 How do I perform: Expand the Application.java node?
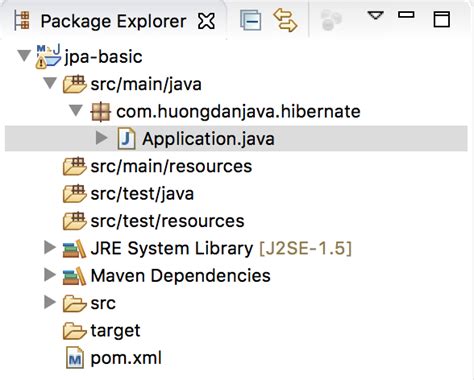tap(101, 138)
